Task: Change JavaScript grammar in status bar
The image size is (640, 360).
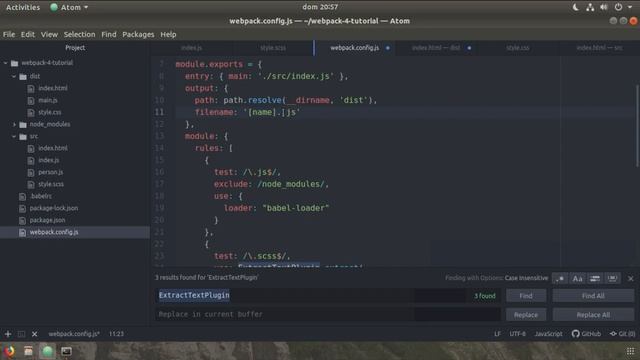Action: [549, 334]
